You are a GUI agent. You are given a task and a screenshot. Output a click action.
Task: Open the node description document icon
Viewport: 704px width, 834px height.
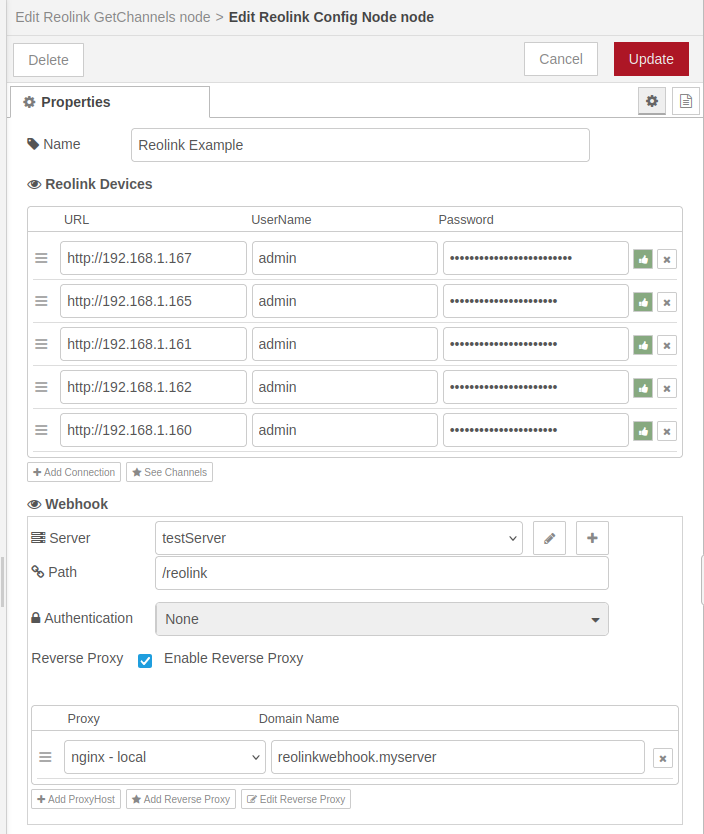[x=686, y=101]
